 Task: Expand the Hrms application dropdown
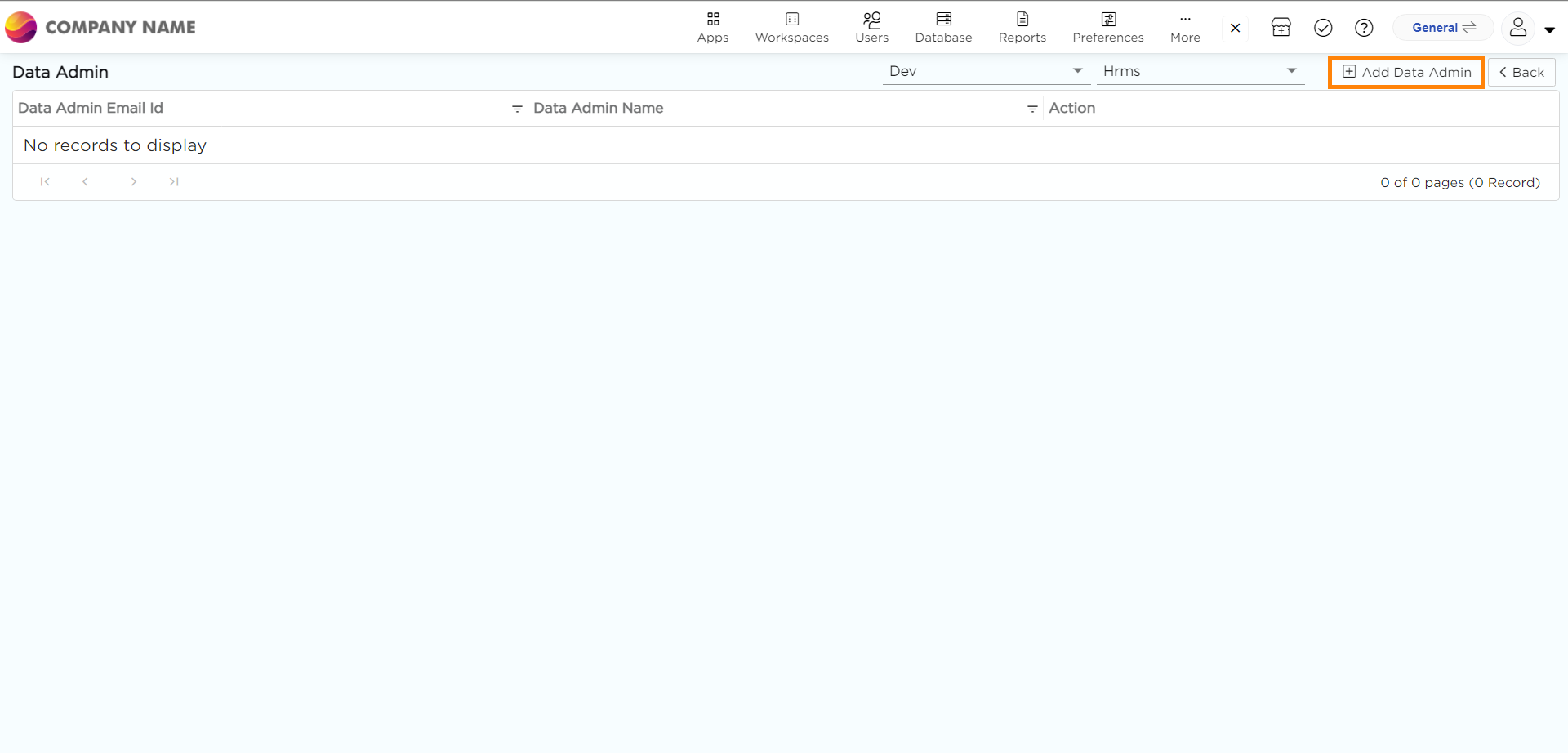(1200, 72)
